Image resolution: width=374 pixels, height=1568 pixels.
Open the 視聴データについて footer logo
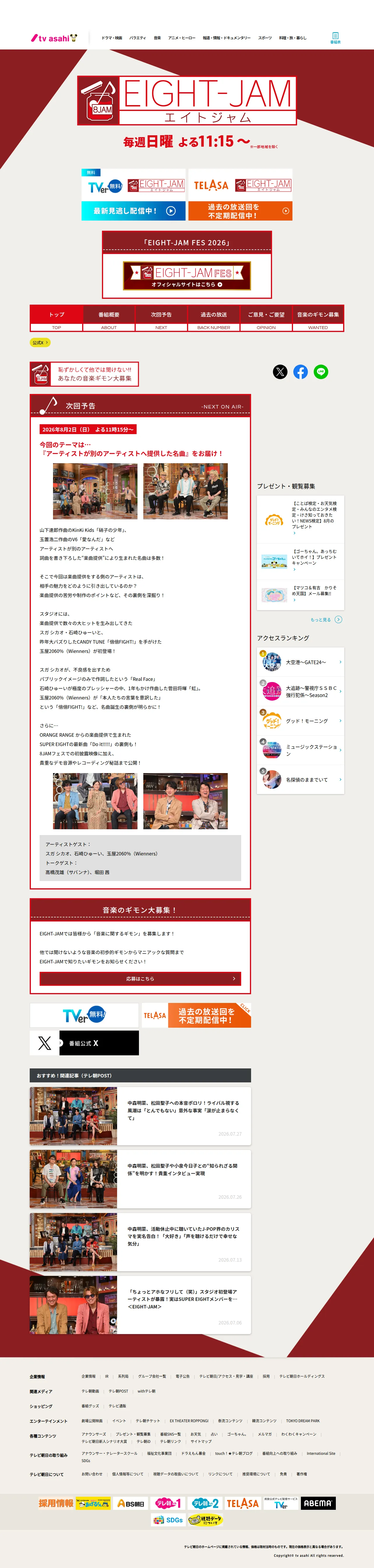point(205,1520)
